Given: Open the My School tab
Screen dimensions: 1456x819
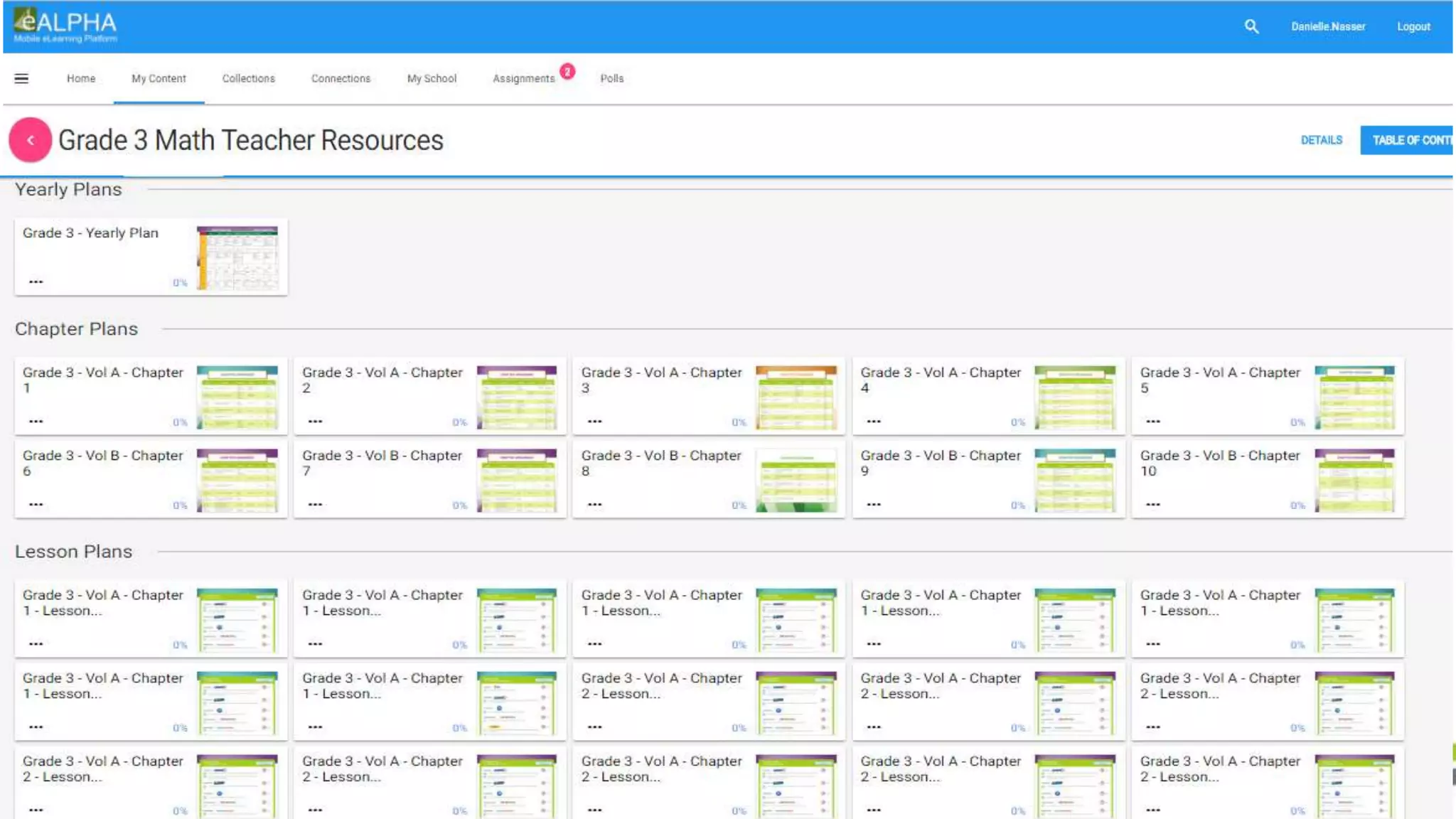Looking at the screenshot, I should pos(432,78).
